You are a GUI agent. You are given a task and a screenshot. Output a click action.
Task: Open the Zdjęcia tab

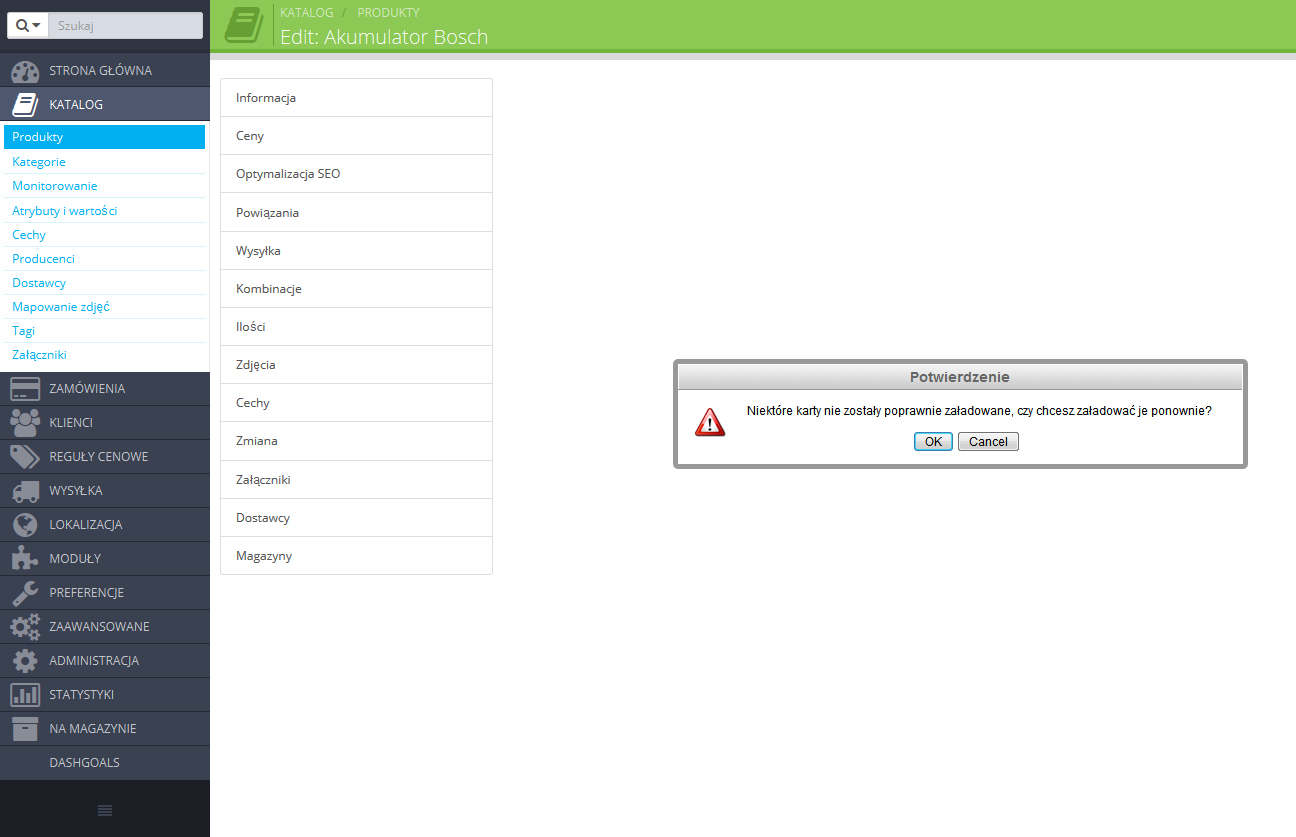[x=356, y=365]
